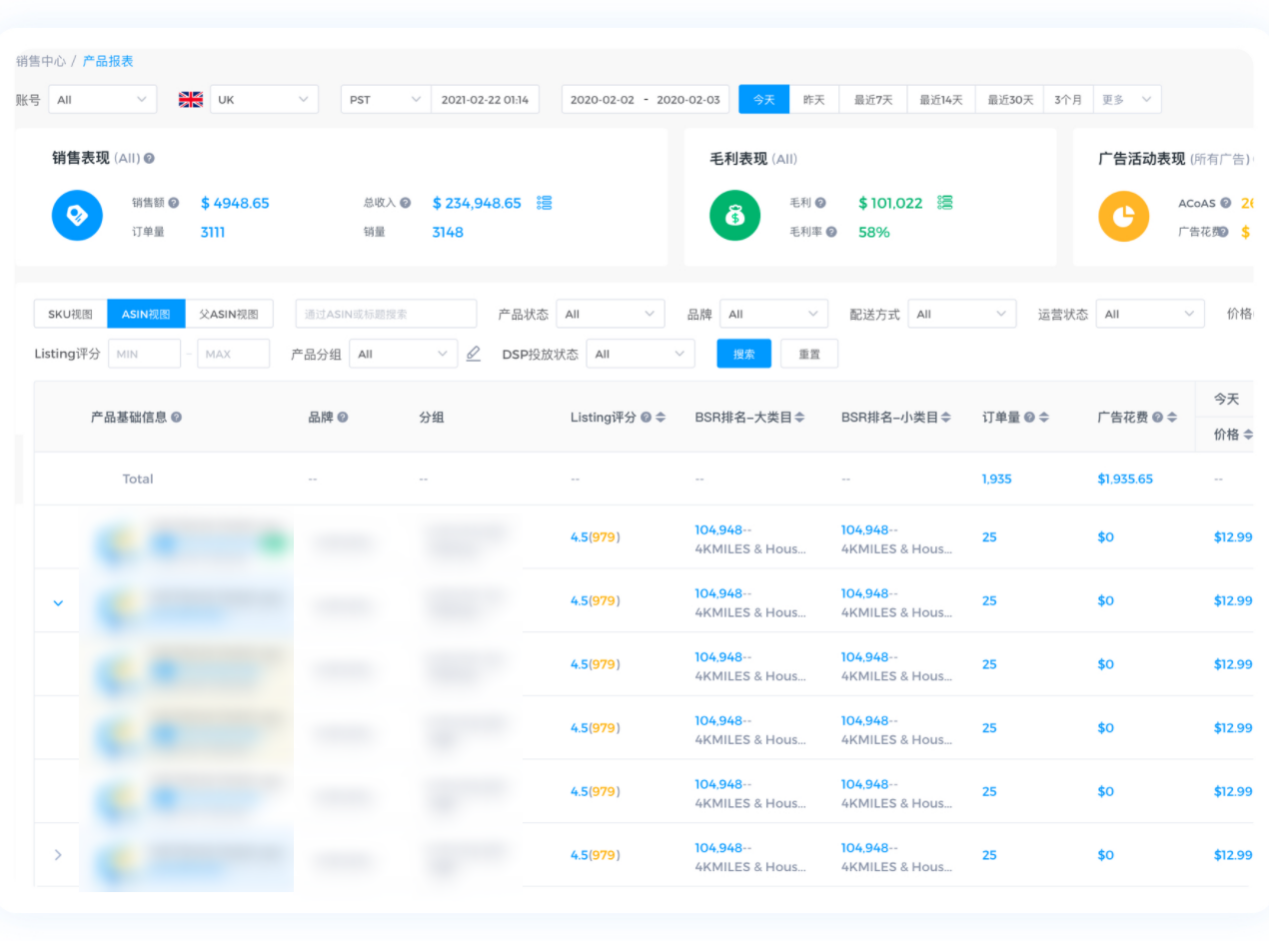Image resolution: width=1269 pixels, height=941 pixels.
Task: Select 最近30天 date range tab
Action: [x=1009, y=100]
